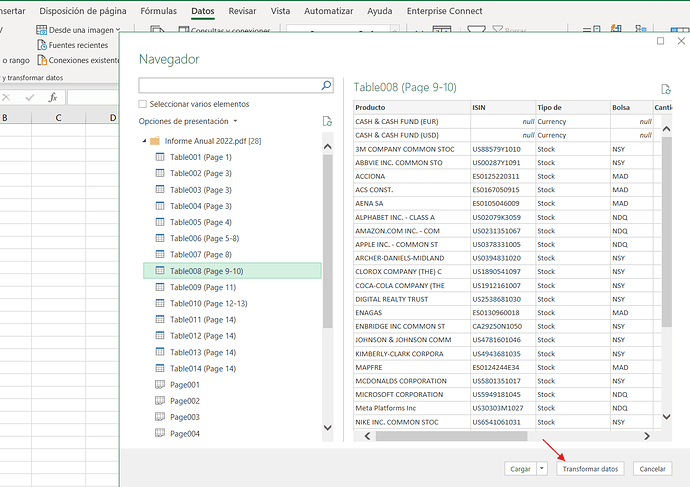Click the insert function fx icon
Screen dimensions: 690x487
(x=53, y=97)
